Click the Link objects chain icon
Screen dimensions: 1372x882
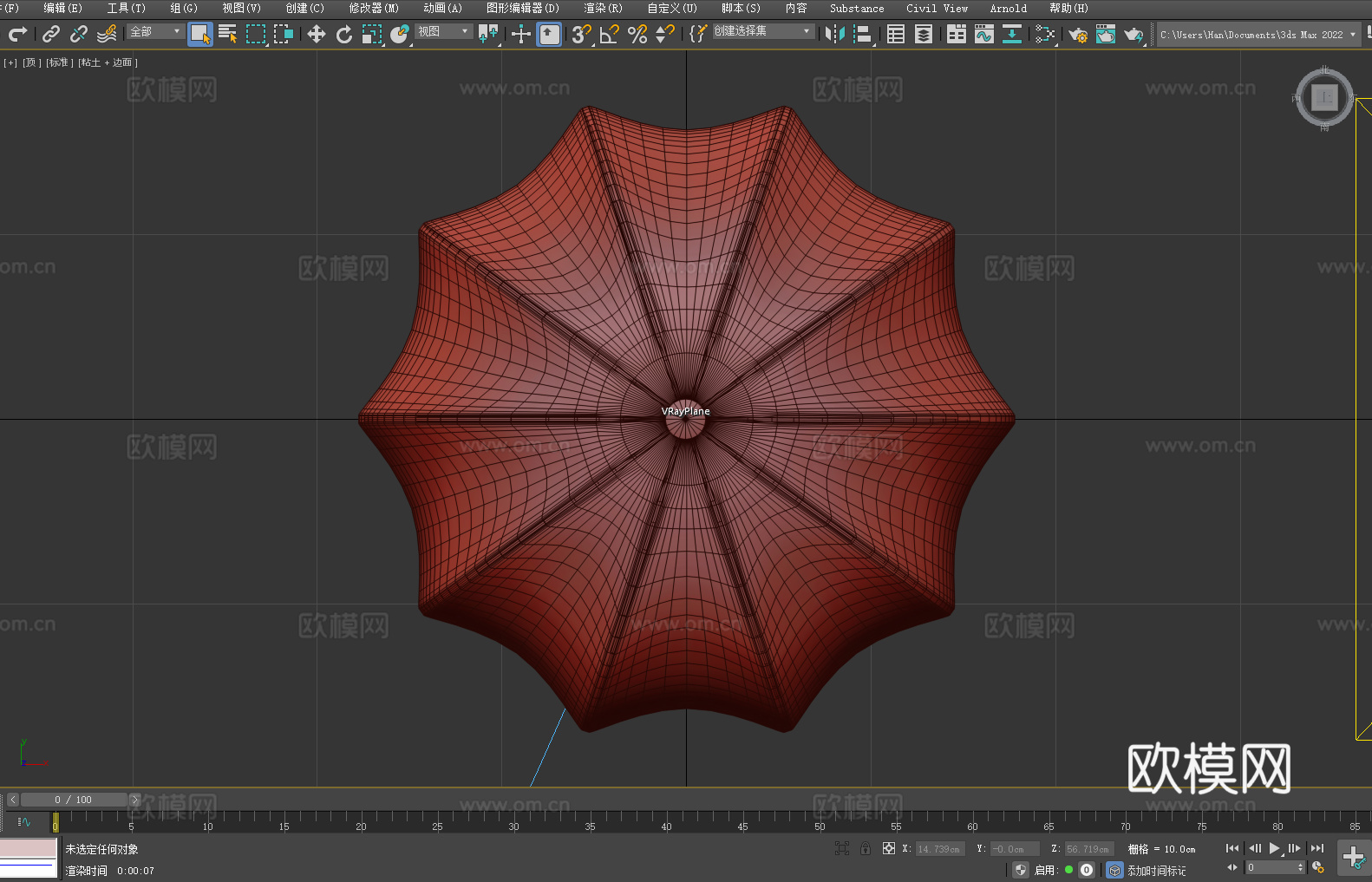coord(51,34)
